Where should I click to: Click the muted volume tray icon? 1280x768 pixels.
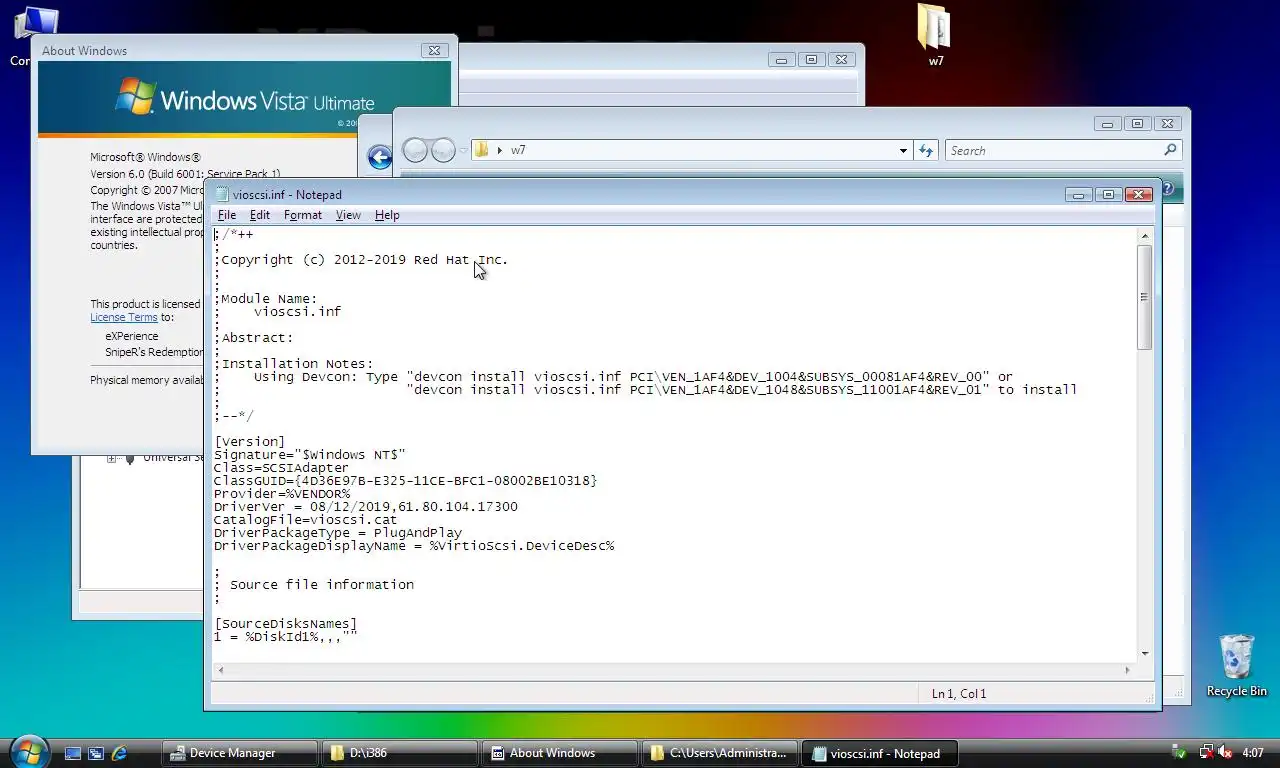coord(1226,753)
